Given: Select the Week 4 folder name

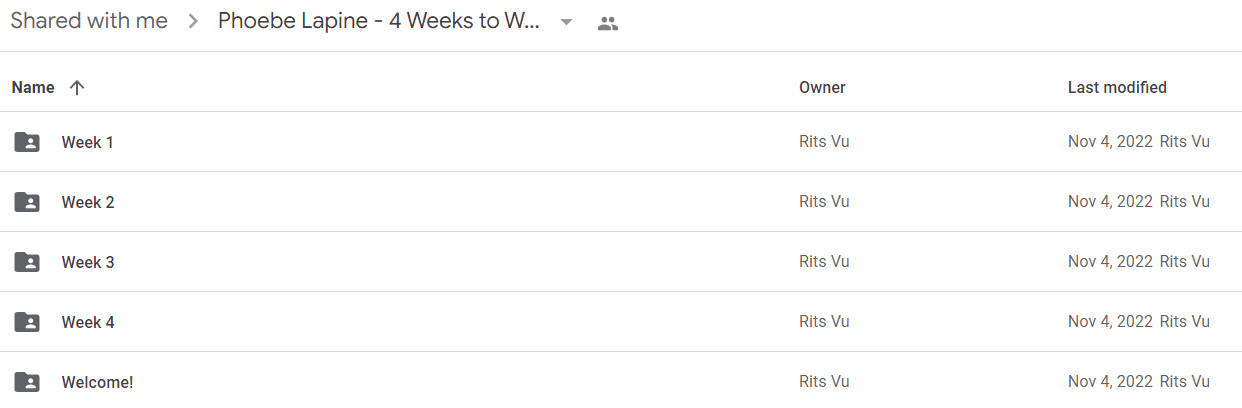Looking at the screenshot, I should pyautogui.click(x=88, y=322).
